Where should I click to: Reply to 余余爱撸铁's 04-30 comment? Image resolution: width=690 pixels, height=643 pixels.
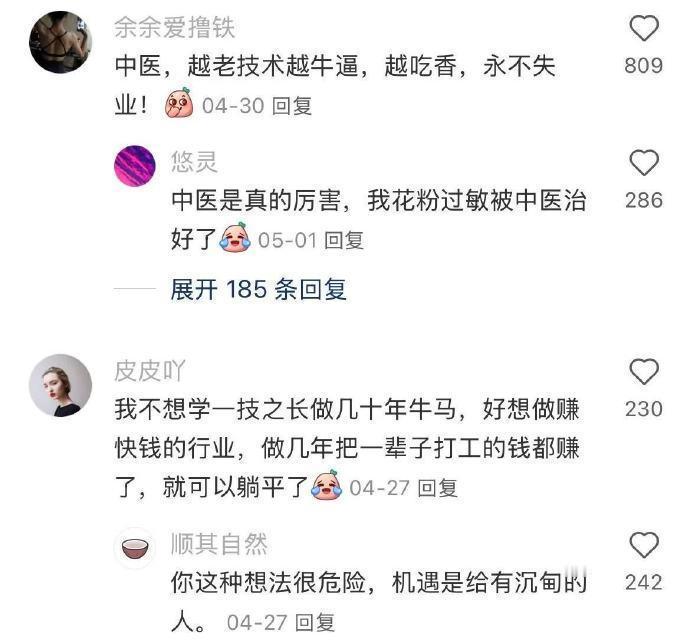coord(292,106)
